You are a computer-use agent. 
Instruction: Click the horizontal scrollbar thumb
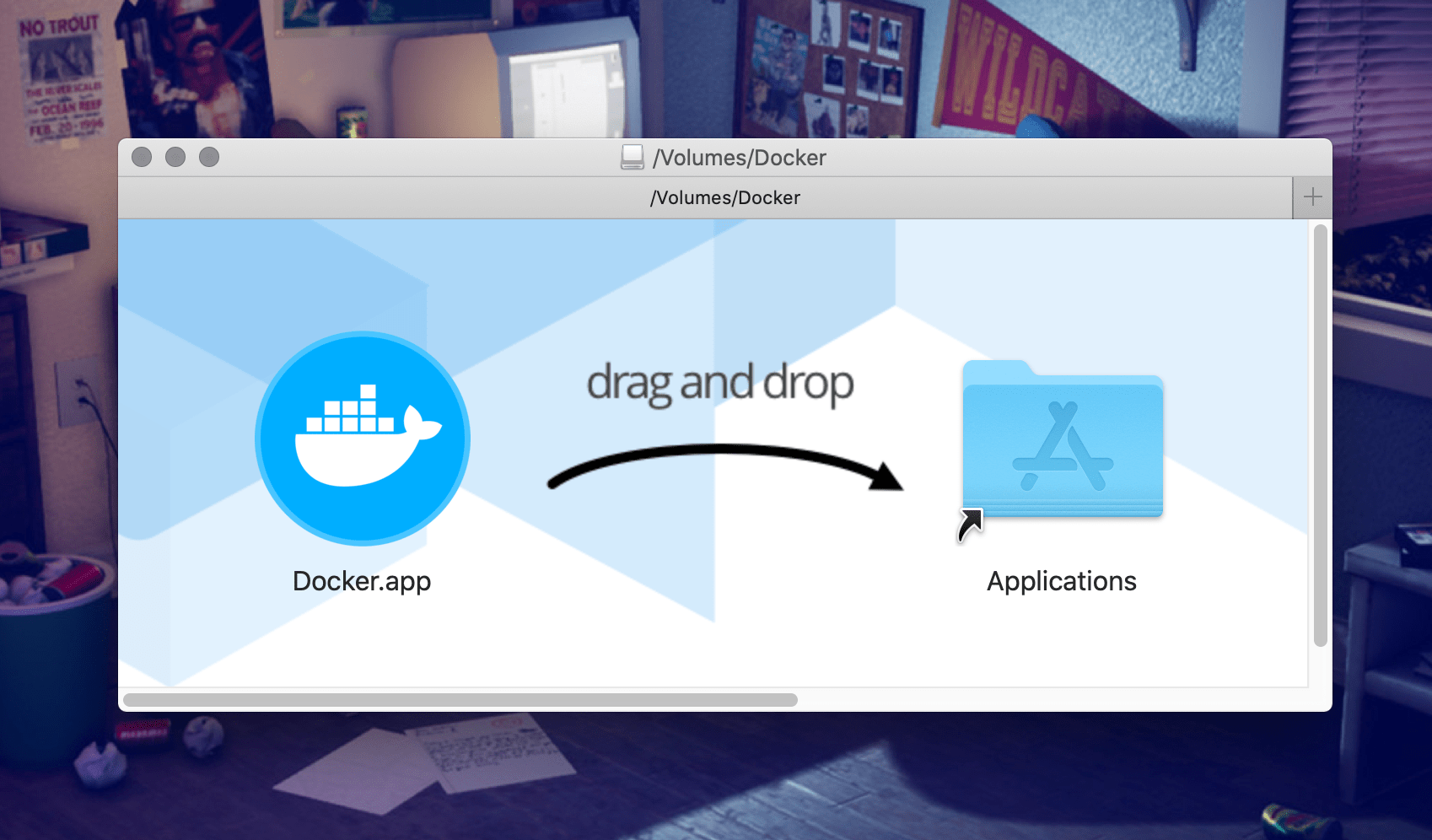tap(460, 700)
